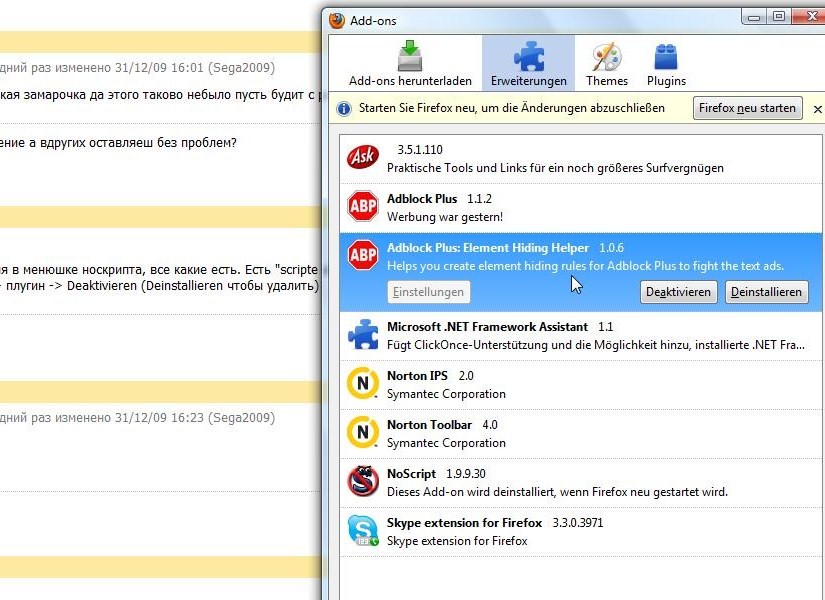The height and width of the screenshot is (600, 825).
Task: Click the Firefox logo in Add-ons title bar
Action: (x=337, y=21)
